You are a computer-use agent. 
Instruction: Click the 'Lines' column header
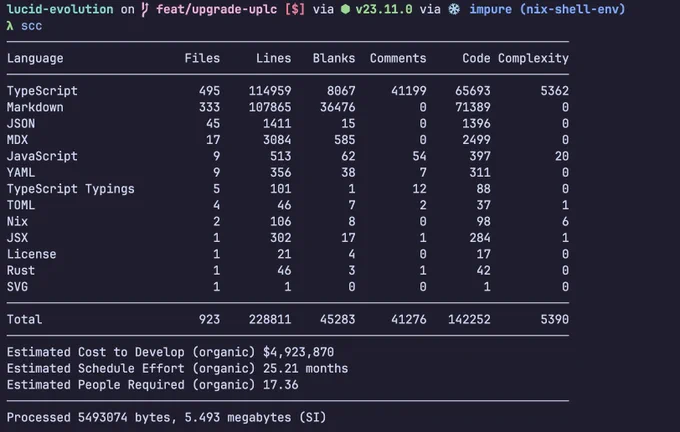[x=273, y=58]
